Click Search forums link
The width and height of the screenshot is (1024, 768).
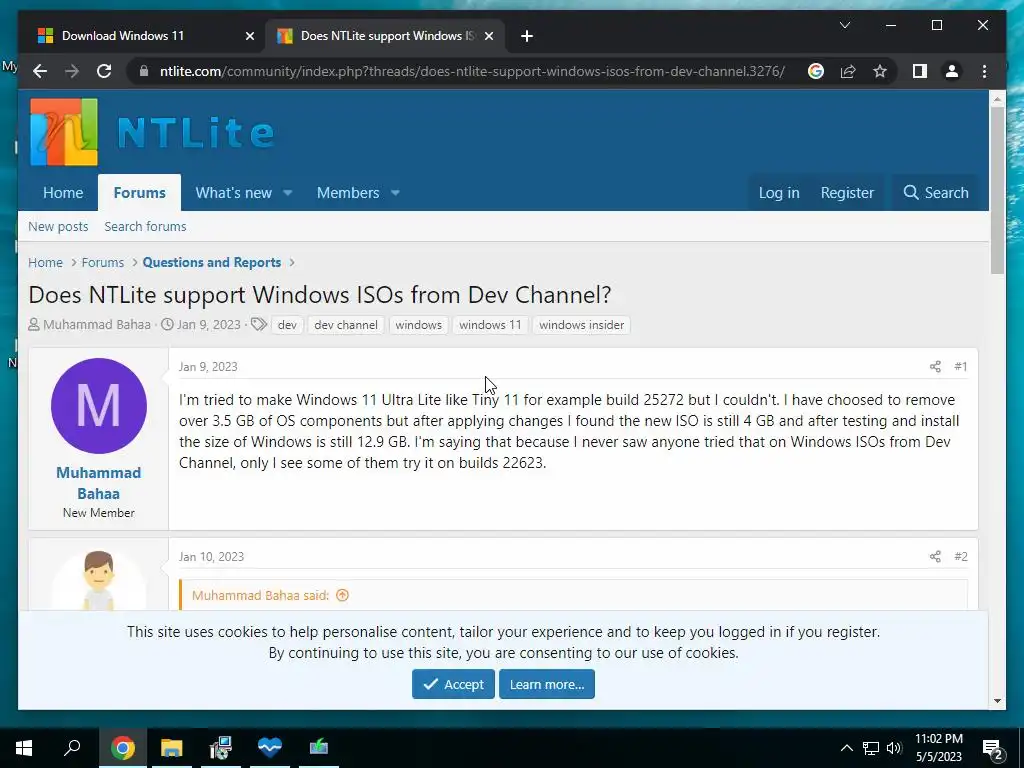coord(145,227)
